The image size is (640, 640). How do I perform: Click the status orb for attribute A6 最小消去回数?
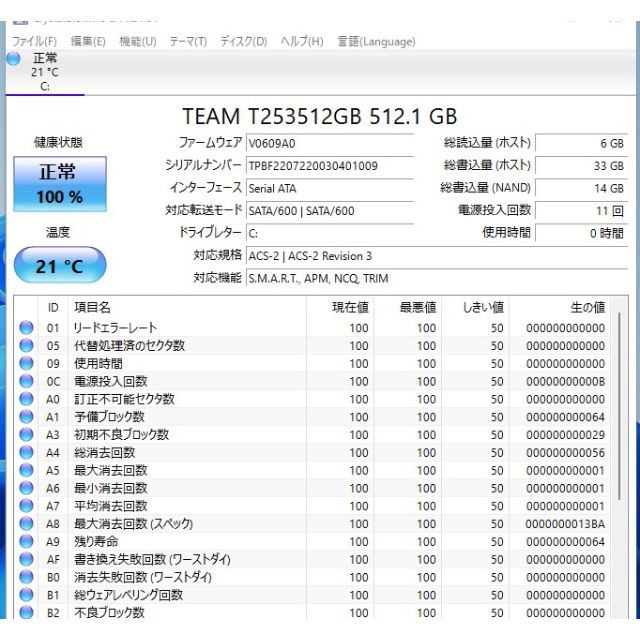click(26, 488)
